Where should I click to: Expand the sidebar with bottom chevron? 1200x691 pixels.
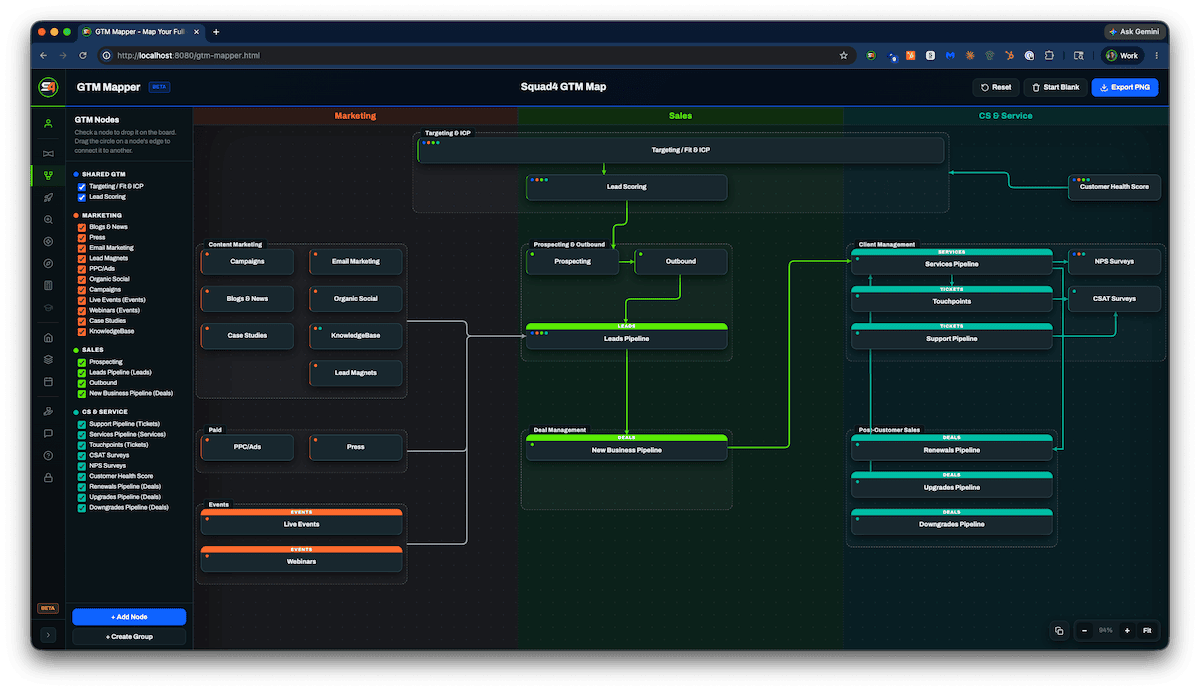[48, 635]
